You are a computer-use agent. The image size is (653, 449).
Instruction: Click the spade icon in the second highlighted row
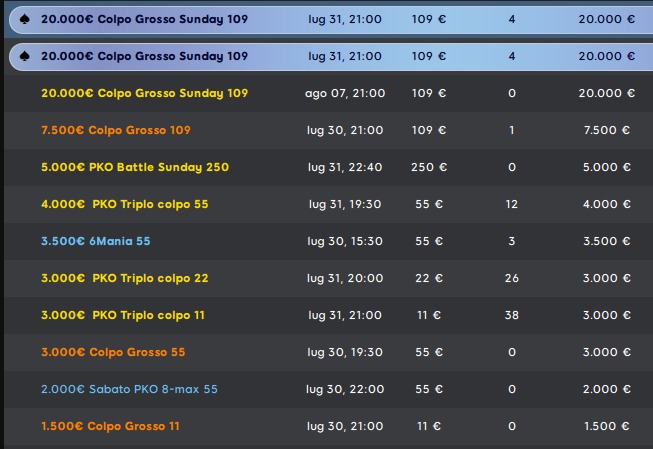click(x=25, y=56)
